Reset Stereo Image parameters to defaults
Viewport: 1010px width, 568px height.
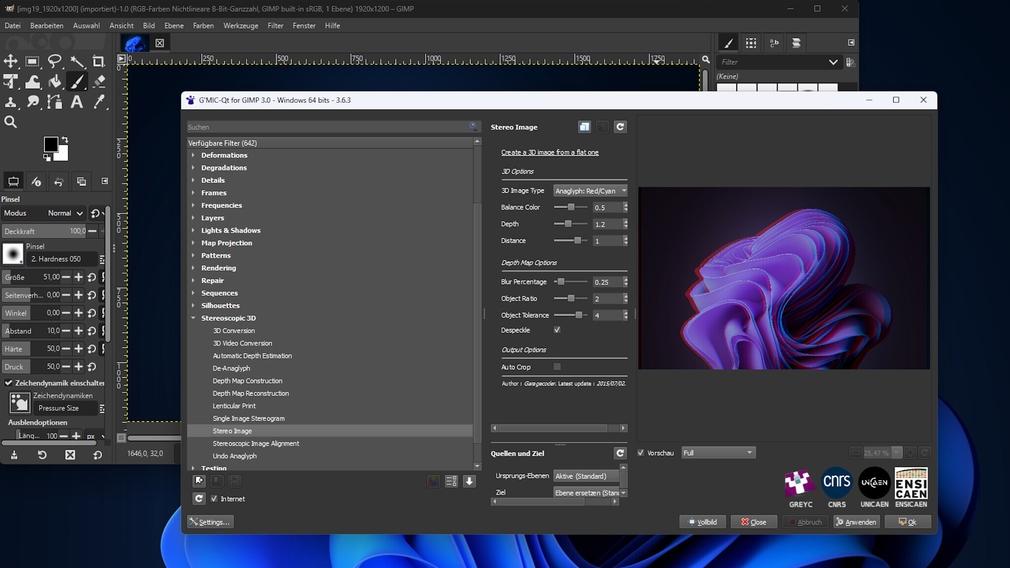[620, 127]
